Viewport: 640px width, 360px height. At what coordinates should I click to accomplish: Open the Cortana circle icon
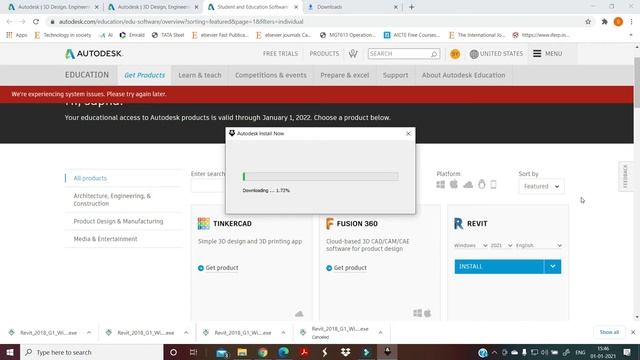173,352
